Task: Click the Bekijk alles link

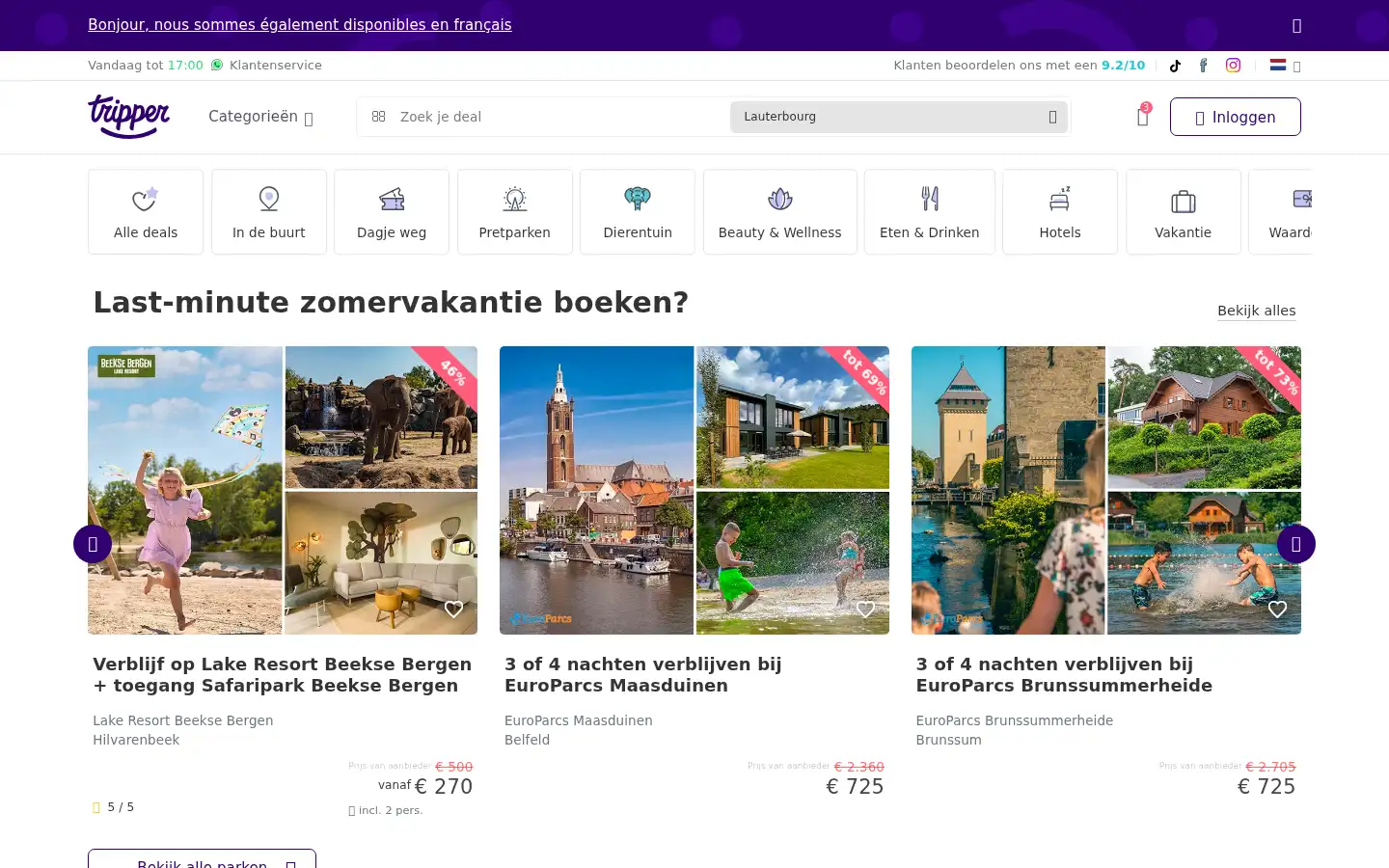Action: pyautogui.click(x=1257, y=311)
